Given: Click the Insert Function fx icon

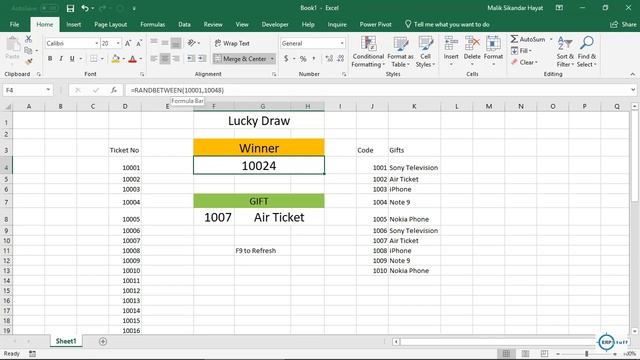Looking at the screenshot, I should coord(114,90).
